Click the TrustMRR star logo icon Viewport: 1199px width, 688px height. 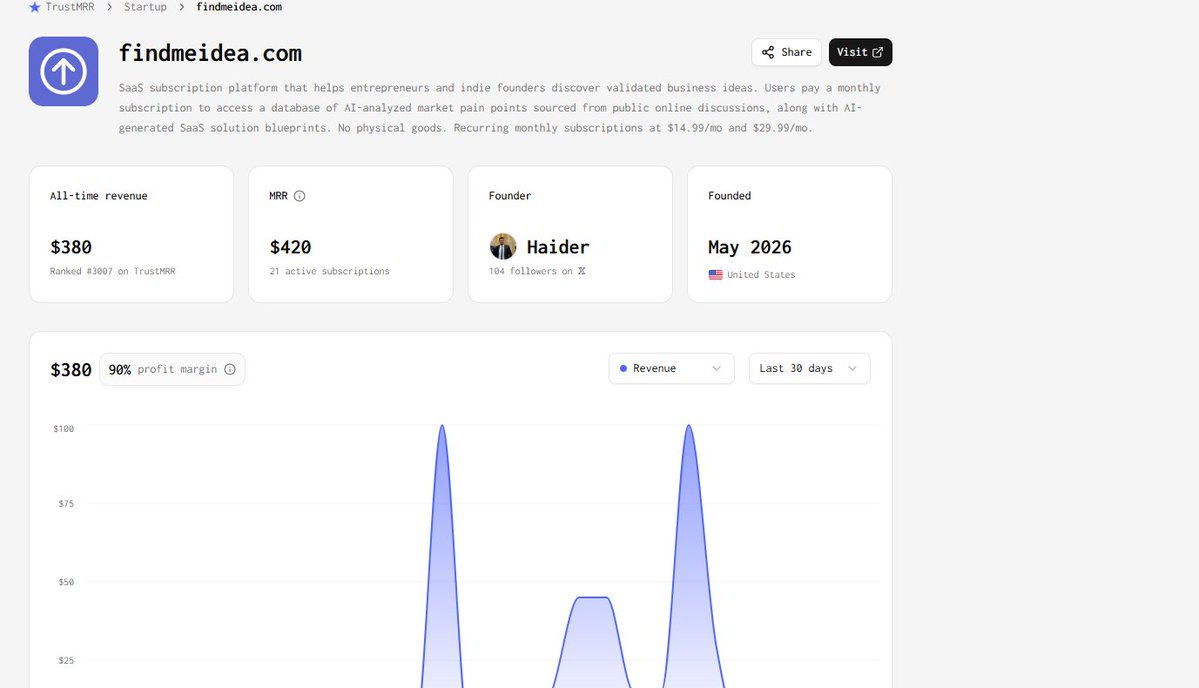tap(34, 7)
